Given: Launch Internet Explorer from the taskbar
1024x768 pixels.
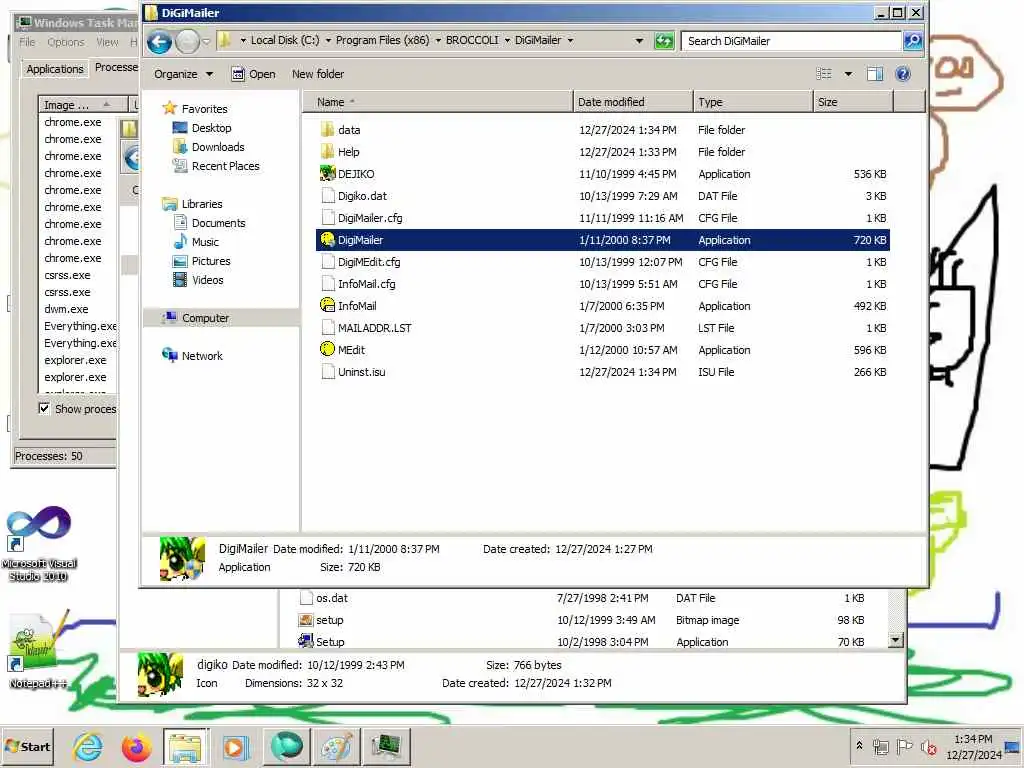Looking at the screenshot, I should 88,746.
